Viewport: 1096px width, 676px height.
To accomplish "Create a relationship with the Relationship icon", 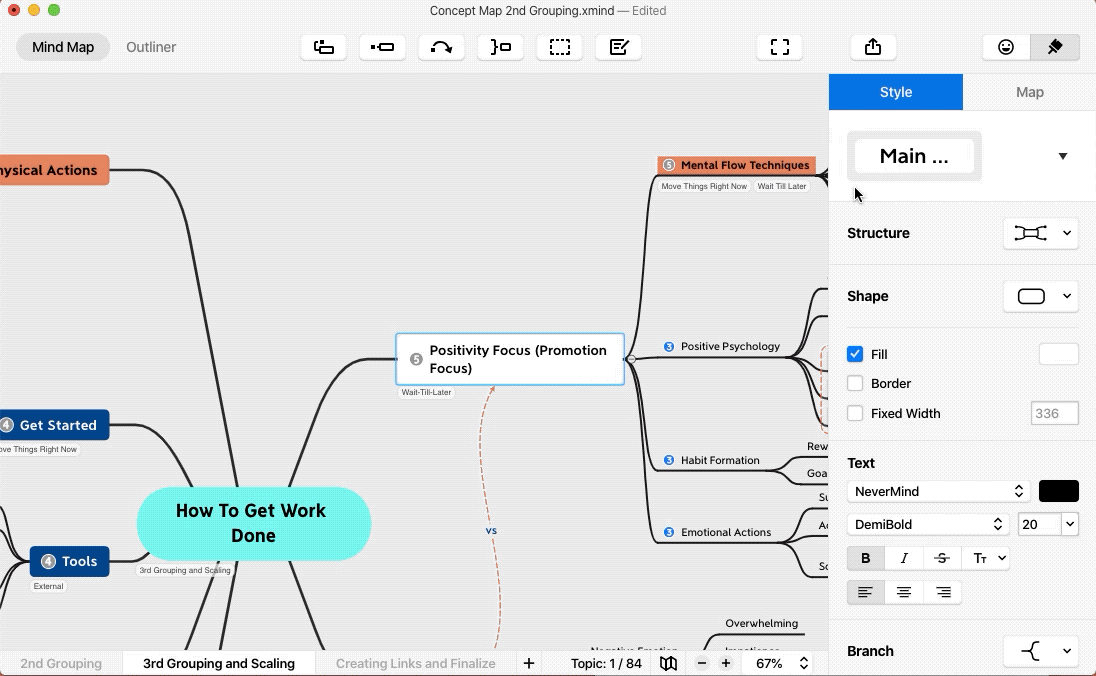I will click(x=441, y=46).
